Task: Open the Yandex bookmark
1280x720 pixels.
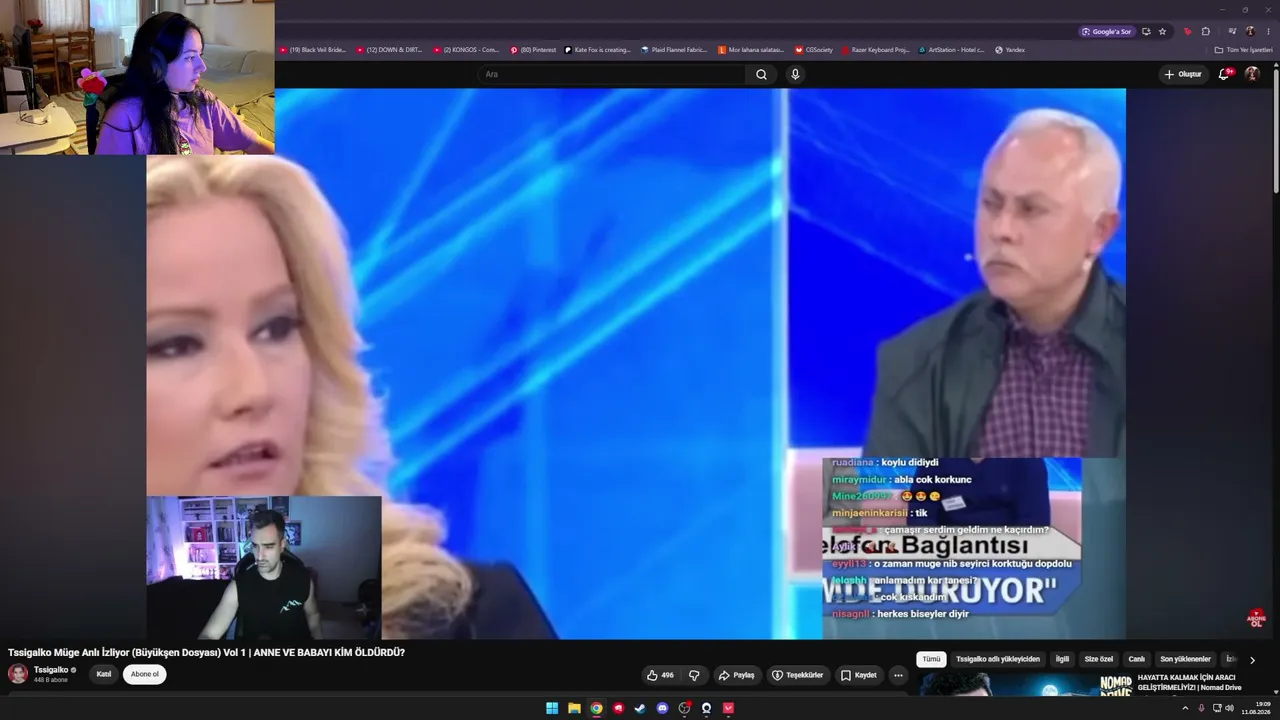Action: (x=1010, y=50)
